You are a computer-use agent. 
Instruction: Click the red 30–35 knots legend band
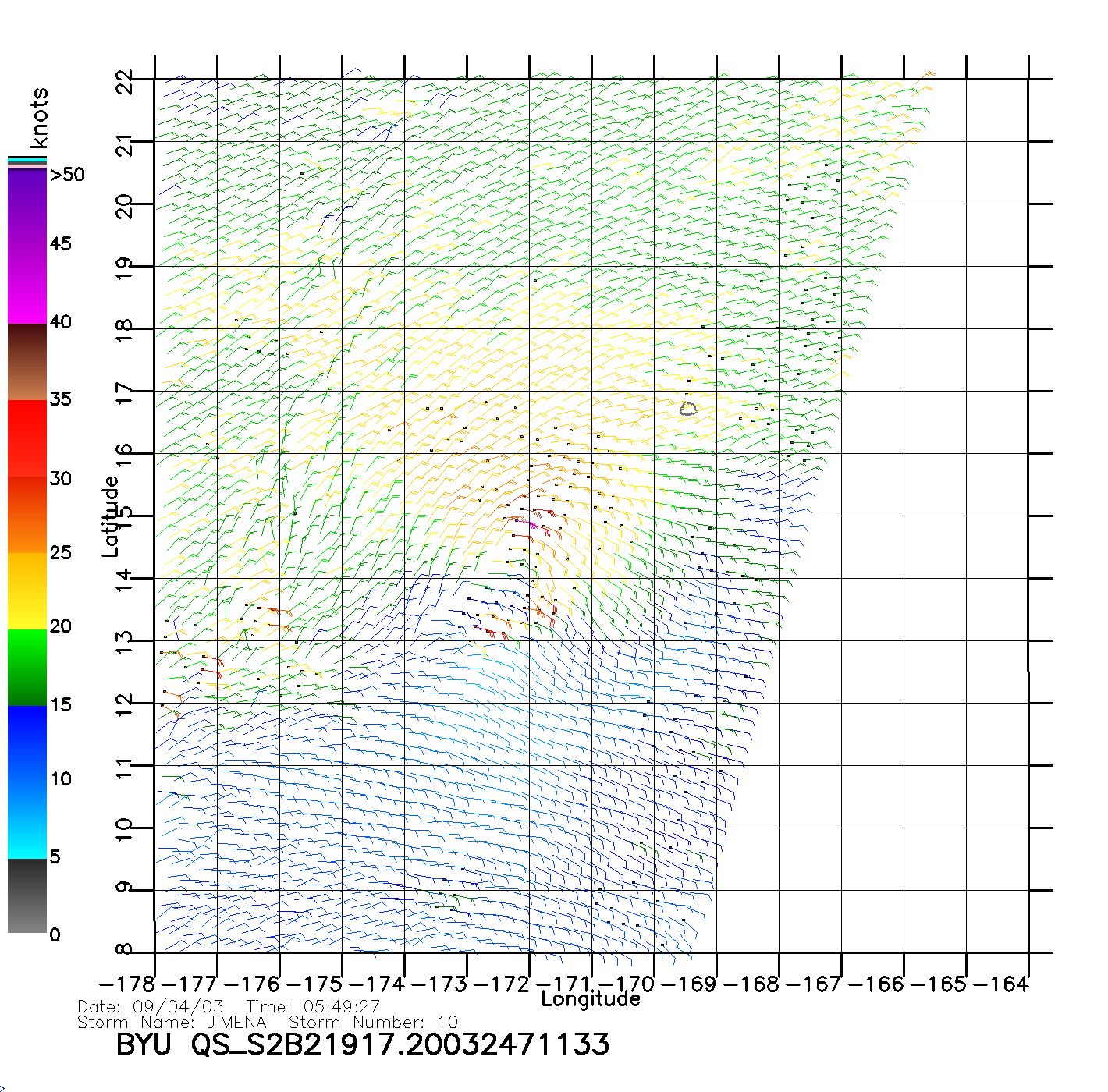(27, 438)
